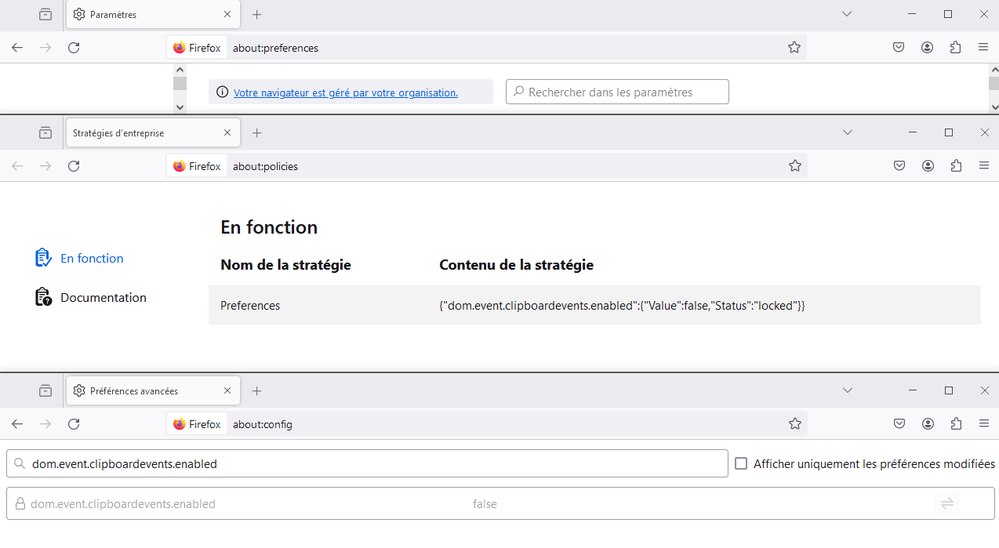Click the toggle arrows for dom.event.clipboardevents.enabled
Image resolution: width=999 pixels, height=548 pixels.
[947, 504]
